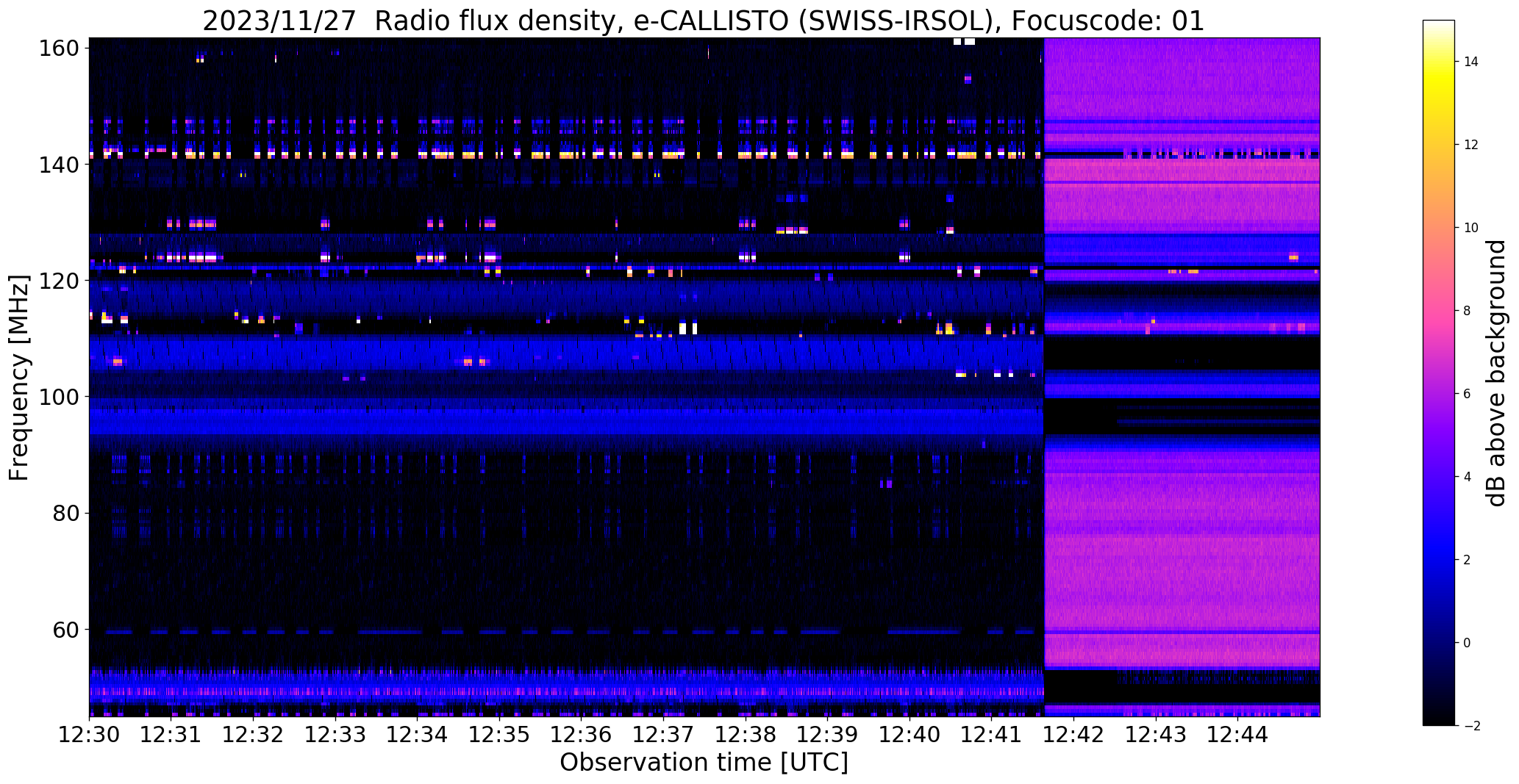Click the 12:41 time tick label

tap(991, 735)
